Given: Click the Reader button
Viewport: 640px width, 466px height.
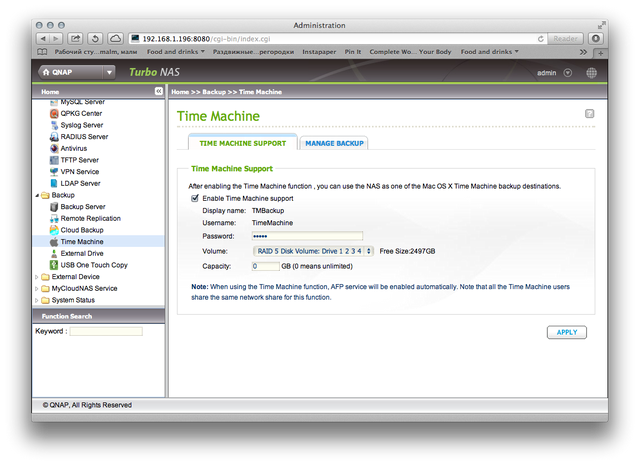Looking at the screenshot, I should tap(565, 39).
